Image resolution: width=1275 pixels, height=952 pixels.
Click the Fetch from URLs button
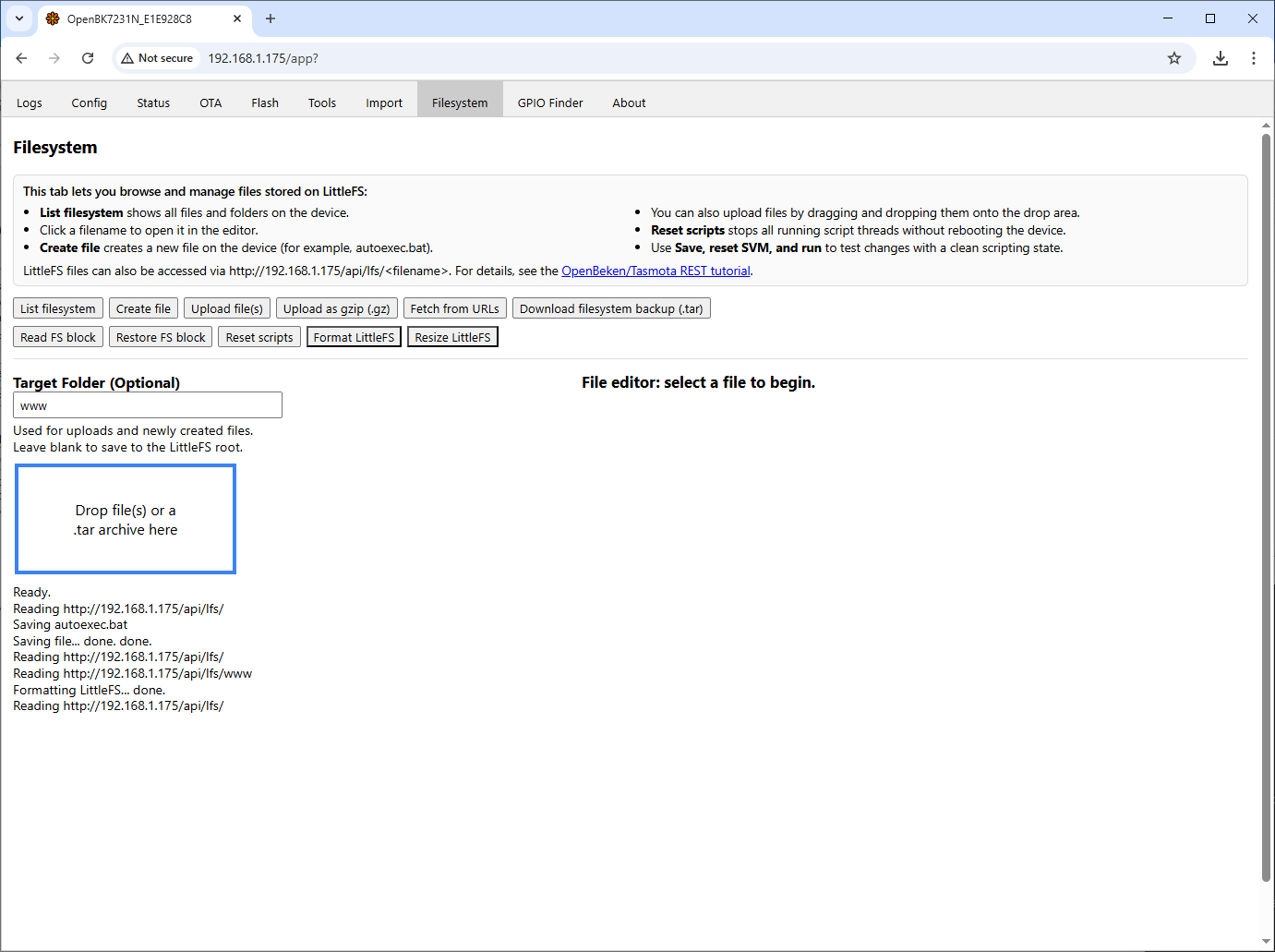tap(455, 308)
